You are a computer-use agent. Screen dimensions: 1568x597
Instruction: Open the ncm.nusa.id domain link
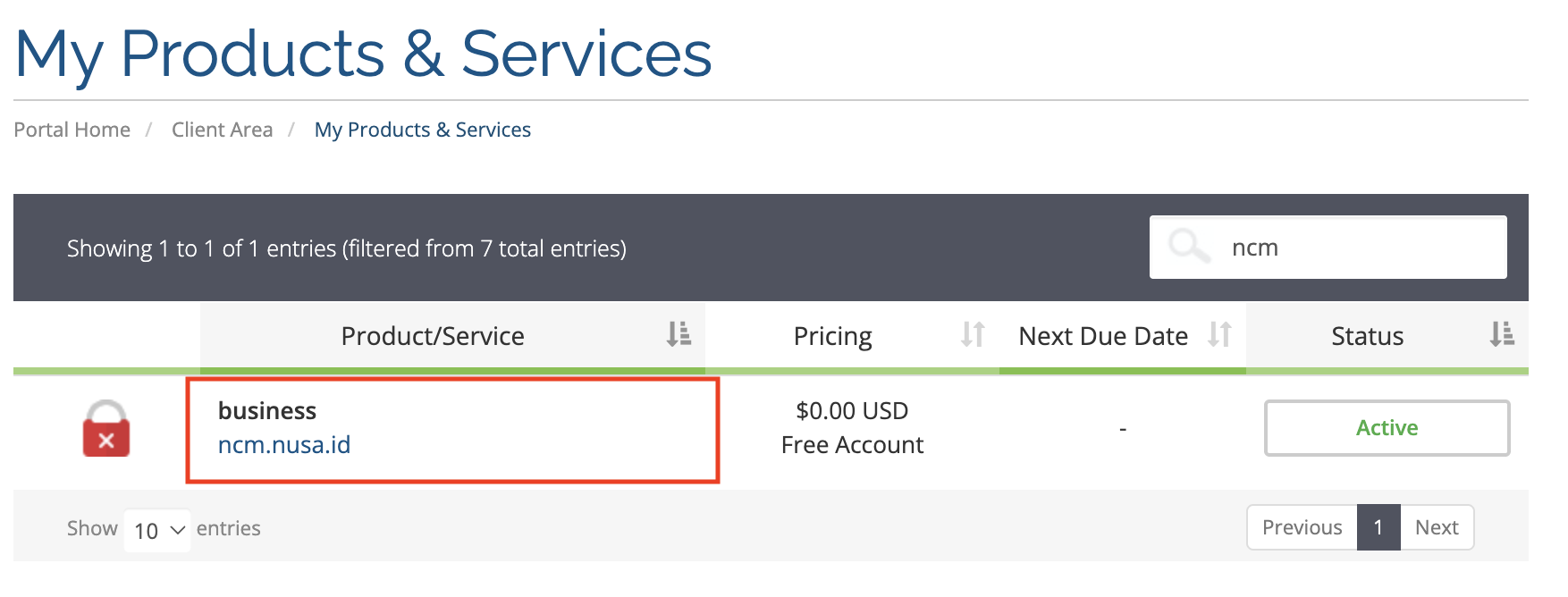point(284,445)
